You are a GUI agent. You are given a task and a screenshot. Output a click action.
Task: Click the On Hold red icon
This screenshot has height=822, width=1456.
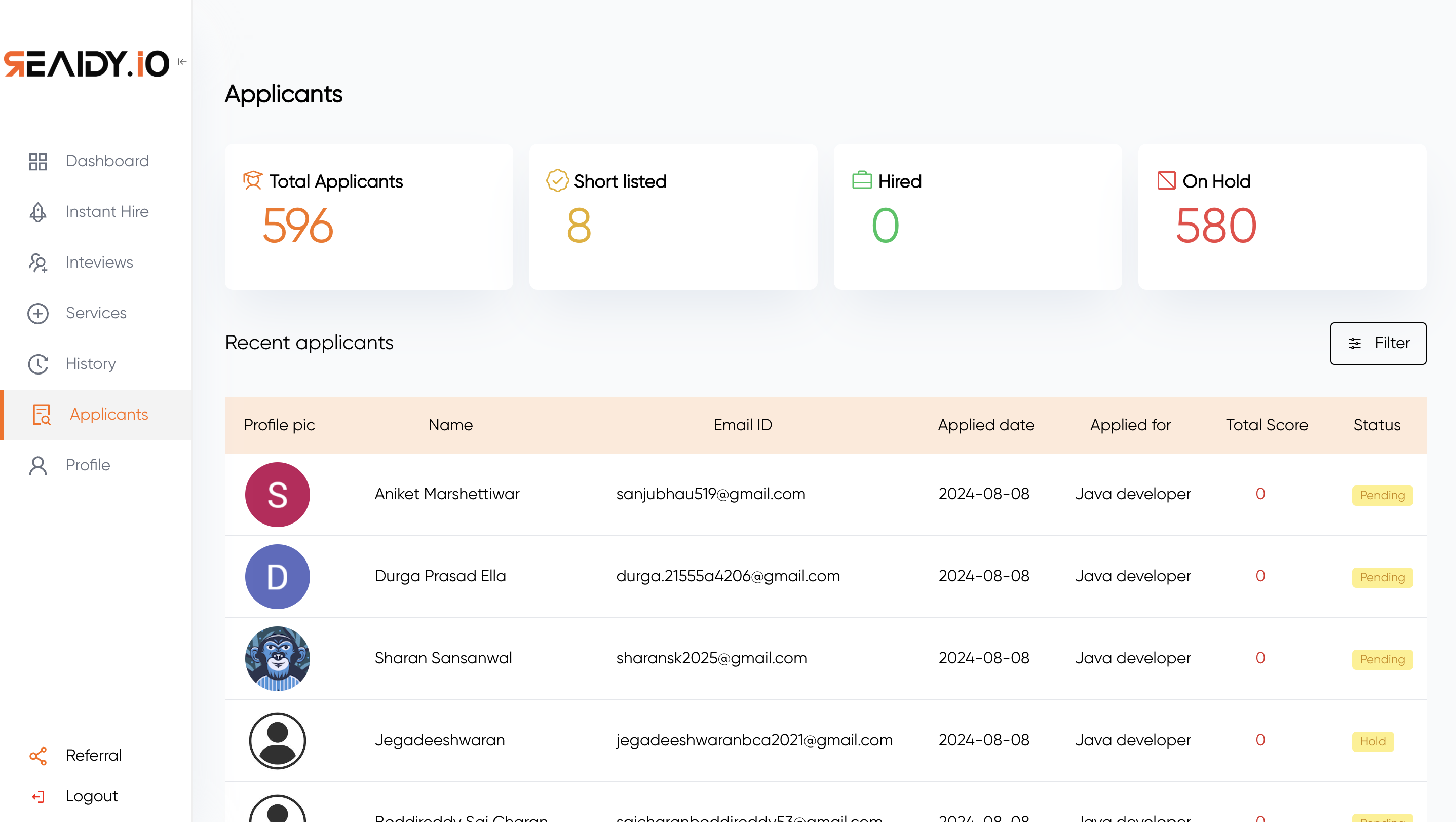[1166, 181]
